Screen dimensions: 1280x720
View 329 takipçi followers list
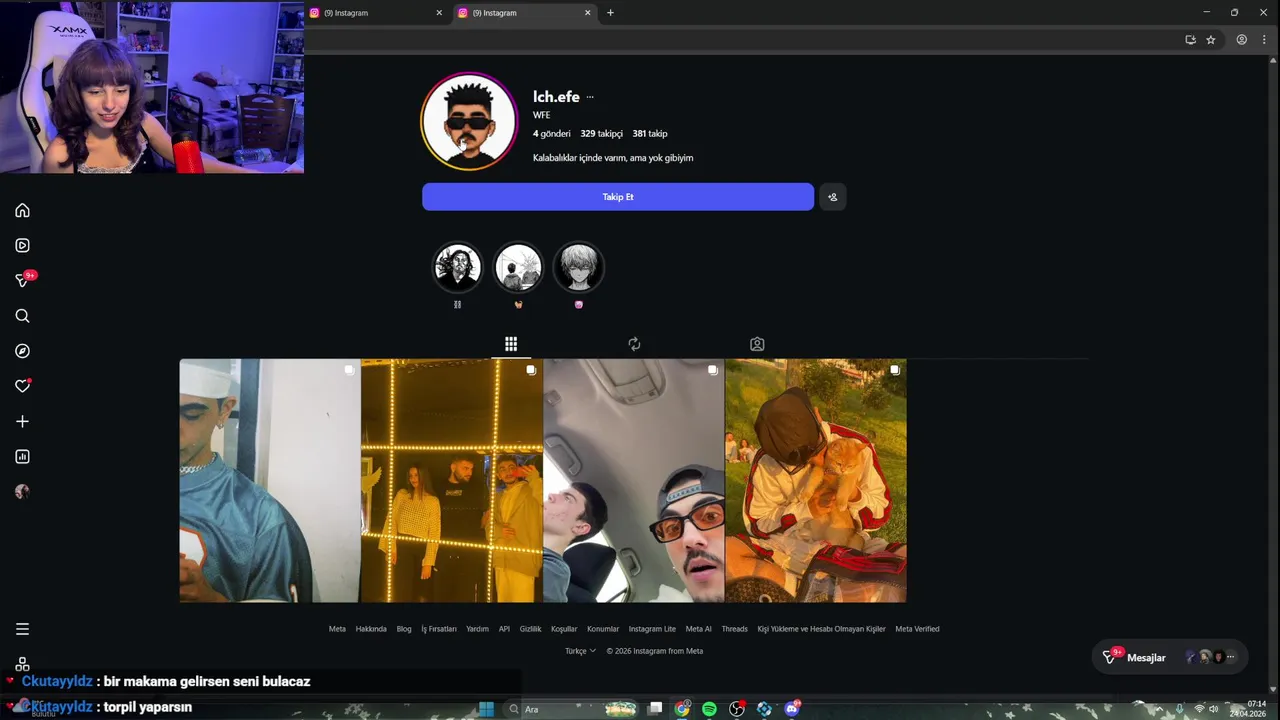coord(601,134)
